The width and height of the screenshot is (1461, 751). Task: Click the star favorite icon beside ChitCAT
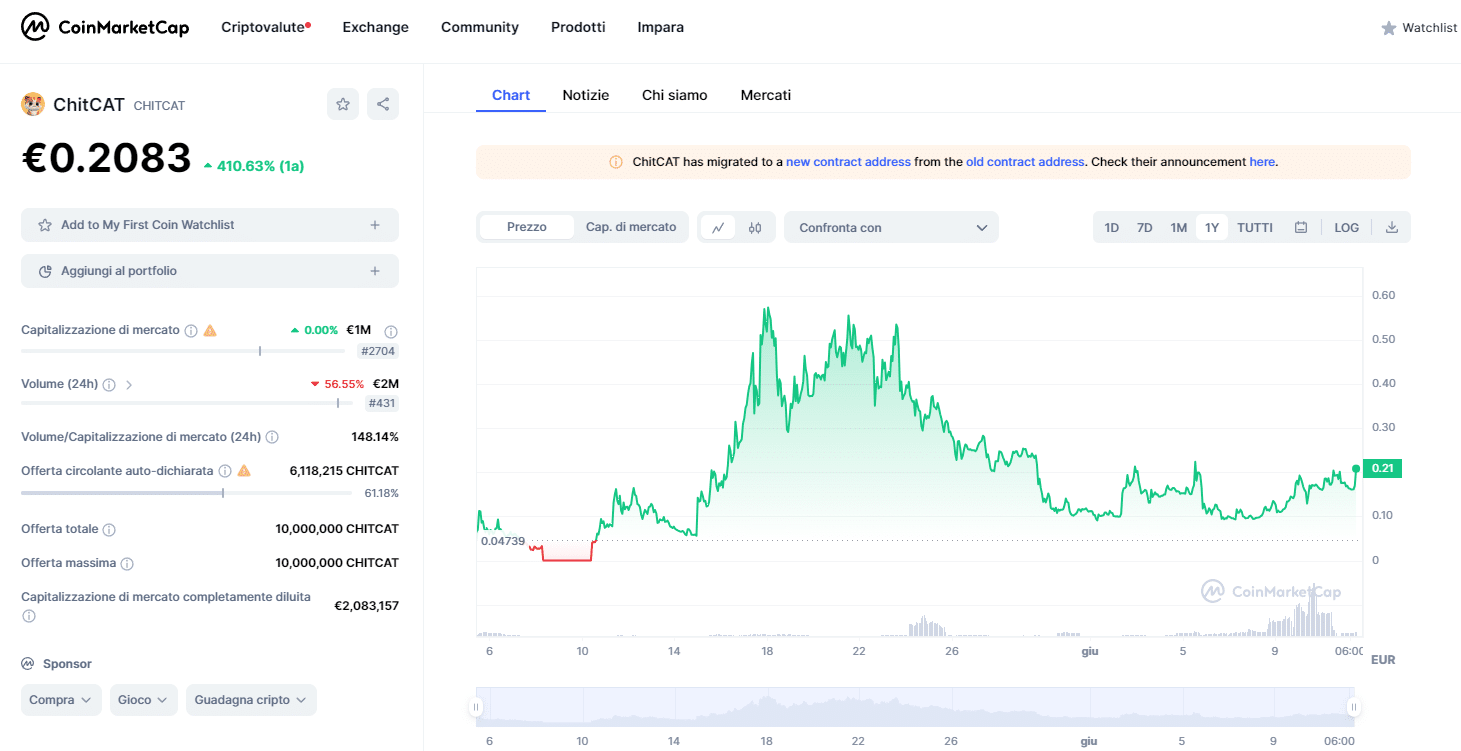coord(343,104)
